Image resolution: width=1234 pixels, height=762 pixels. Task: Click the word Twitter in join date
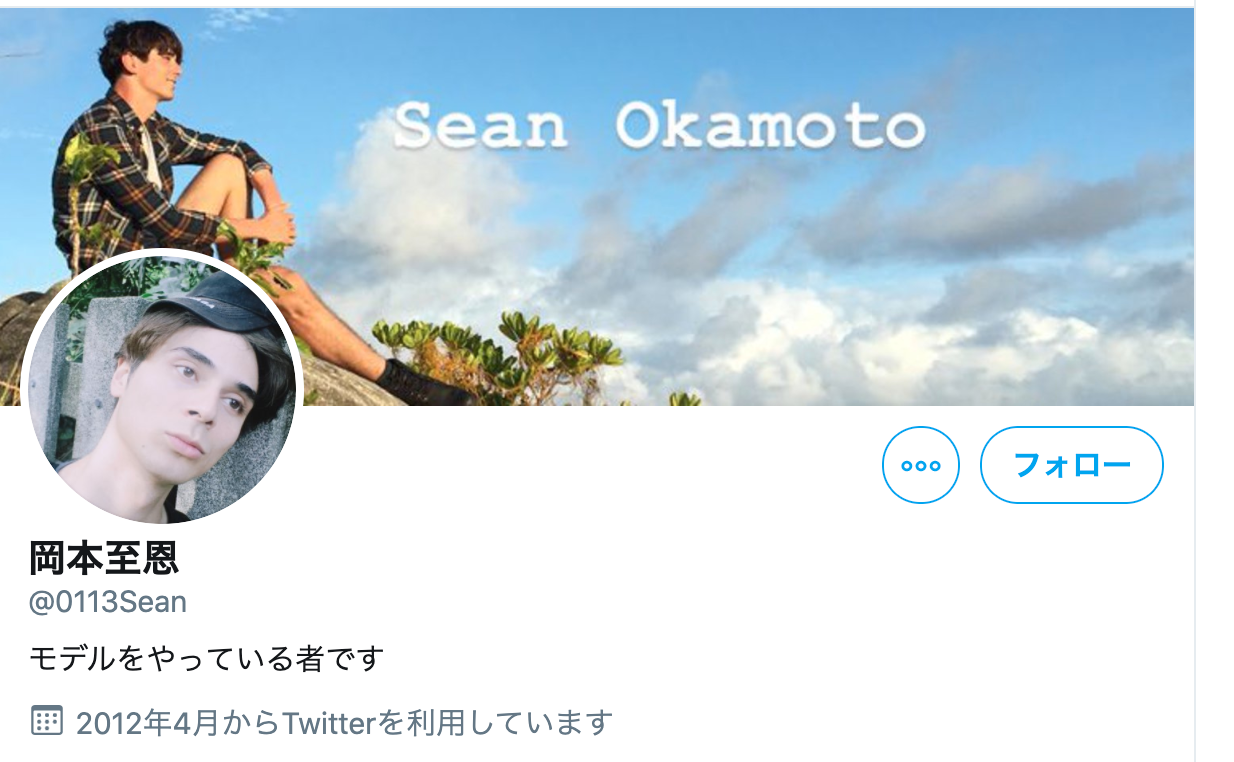[326, 721]
